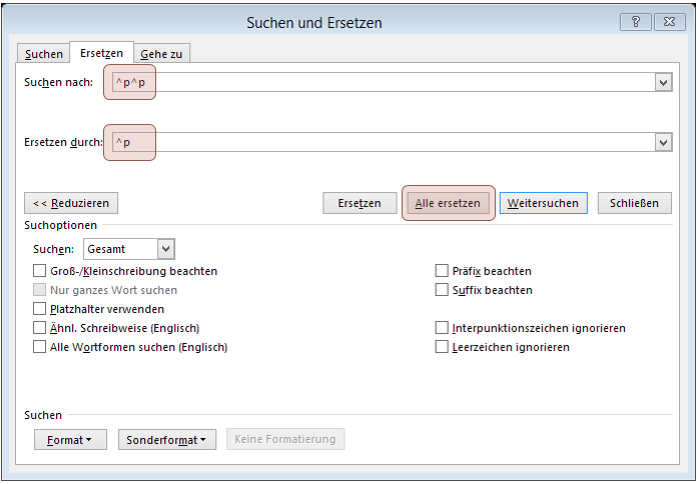The height and width of the screenshot is (484, 700).
Task: Expand the Suchen nach dropdown history
Action: [x=664, y=83]
